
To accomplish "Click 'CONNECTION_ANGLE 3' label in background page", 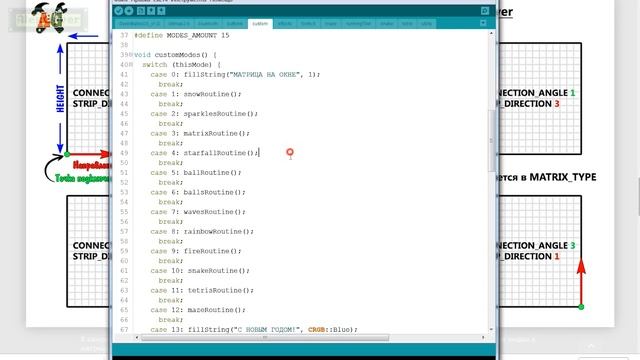I will tap(536, 246).
